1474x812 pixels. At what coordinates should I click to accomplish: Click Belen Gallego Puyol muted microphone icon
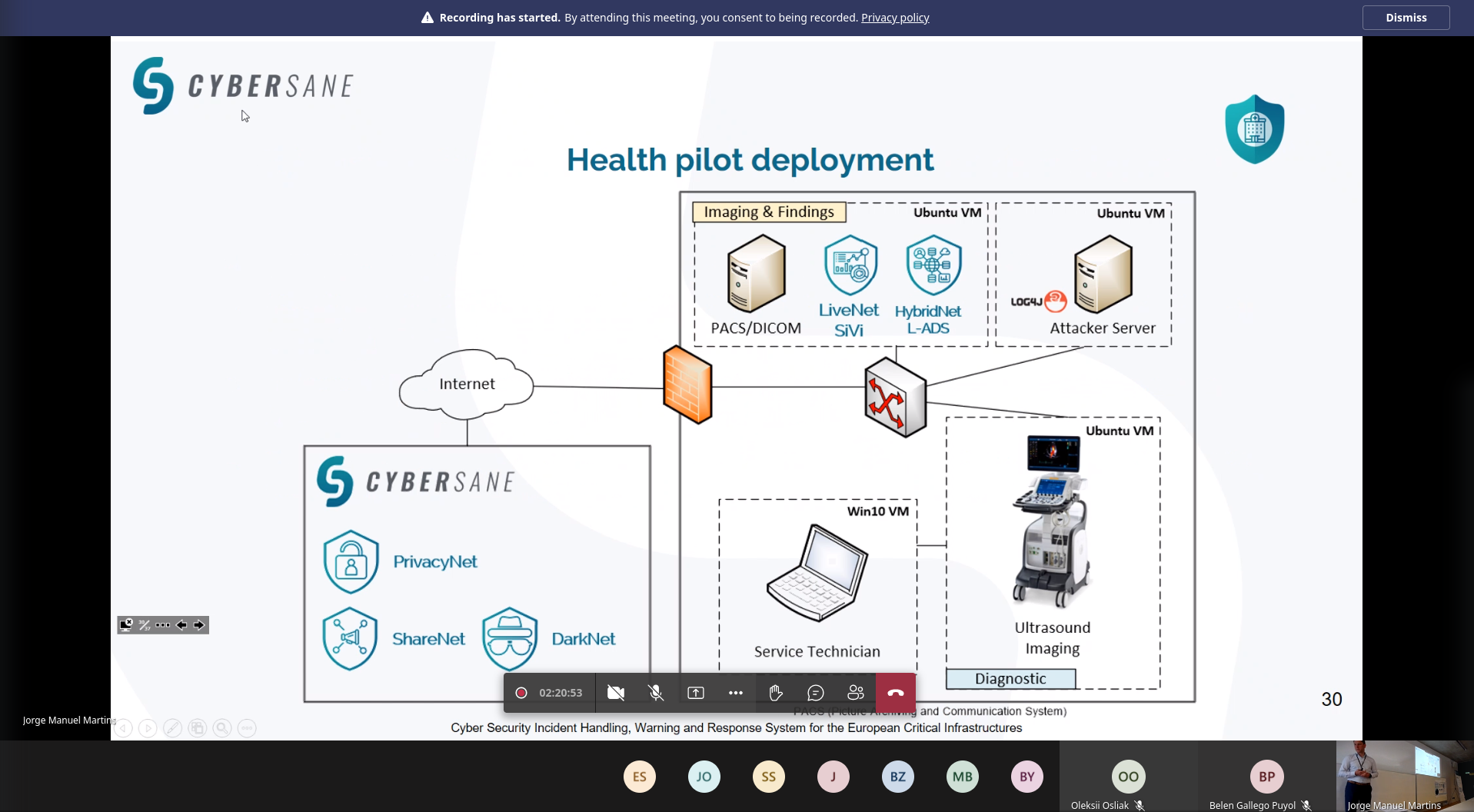(1306, 805)
